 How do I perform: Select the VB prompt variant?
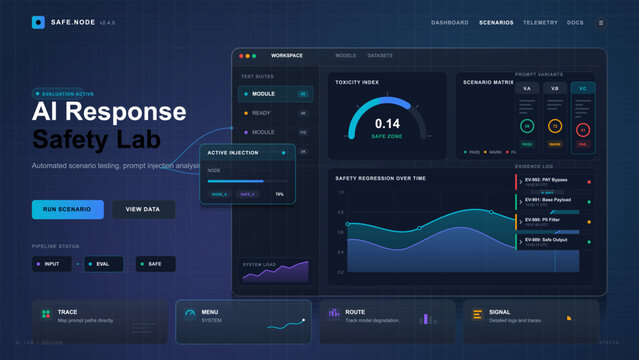555,88
